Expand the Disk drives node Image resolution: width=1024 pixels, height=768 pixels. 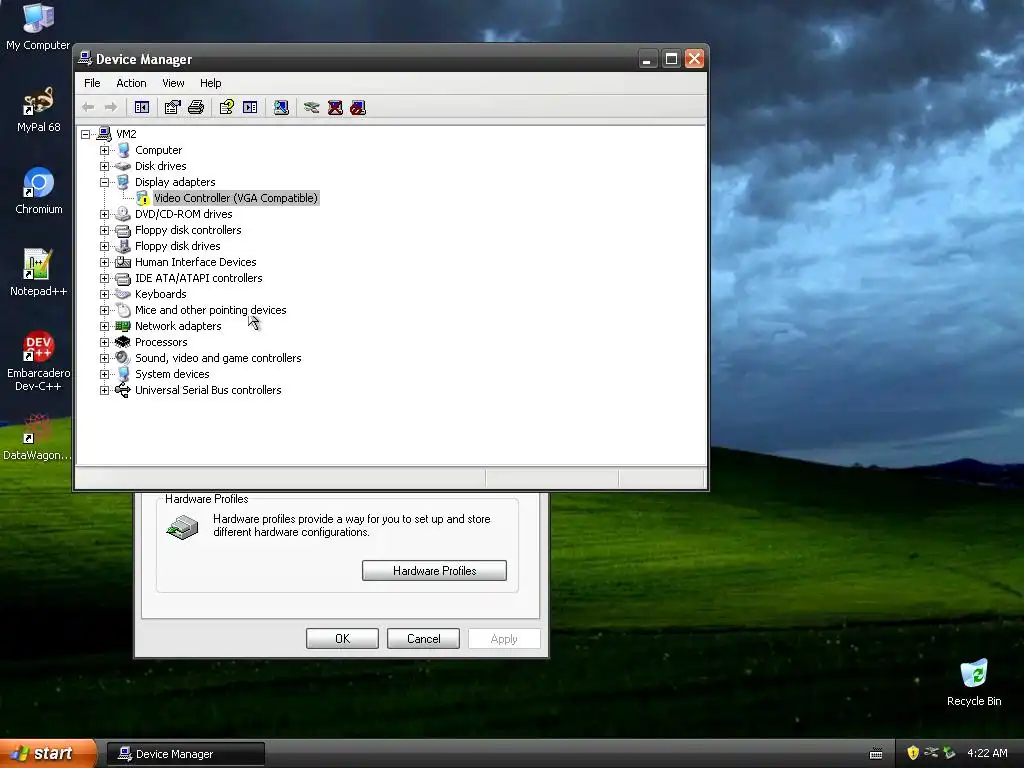pyautogui.click(x=104, y=167)
